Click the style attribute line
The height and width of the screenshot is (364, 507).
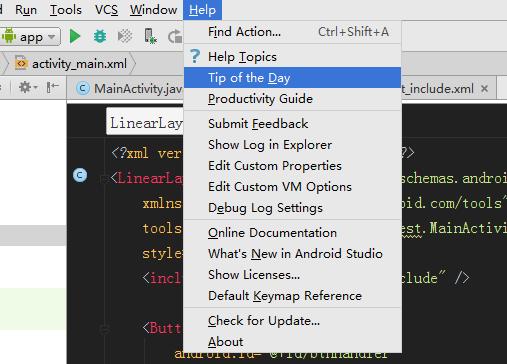[x=162, y=254]
